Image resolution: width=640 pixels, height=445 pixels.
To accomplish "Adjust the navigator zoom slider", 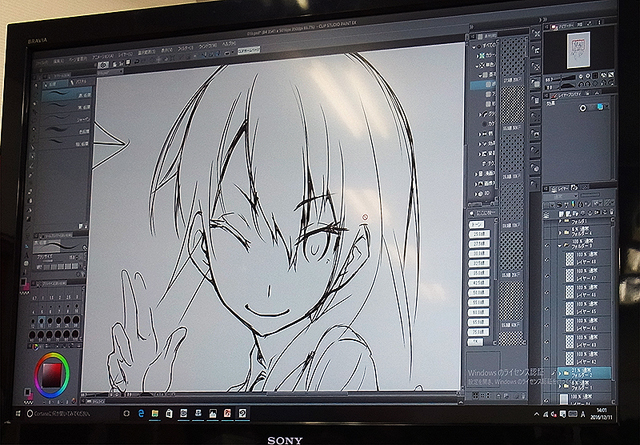I will [x=565, y=77].
